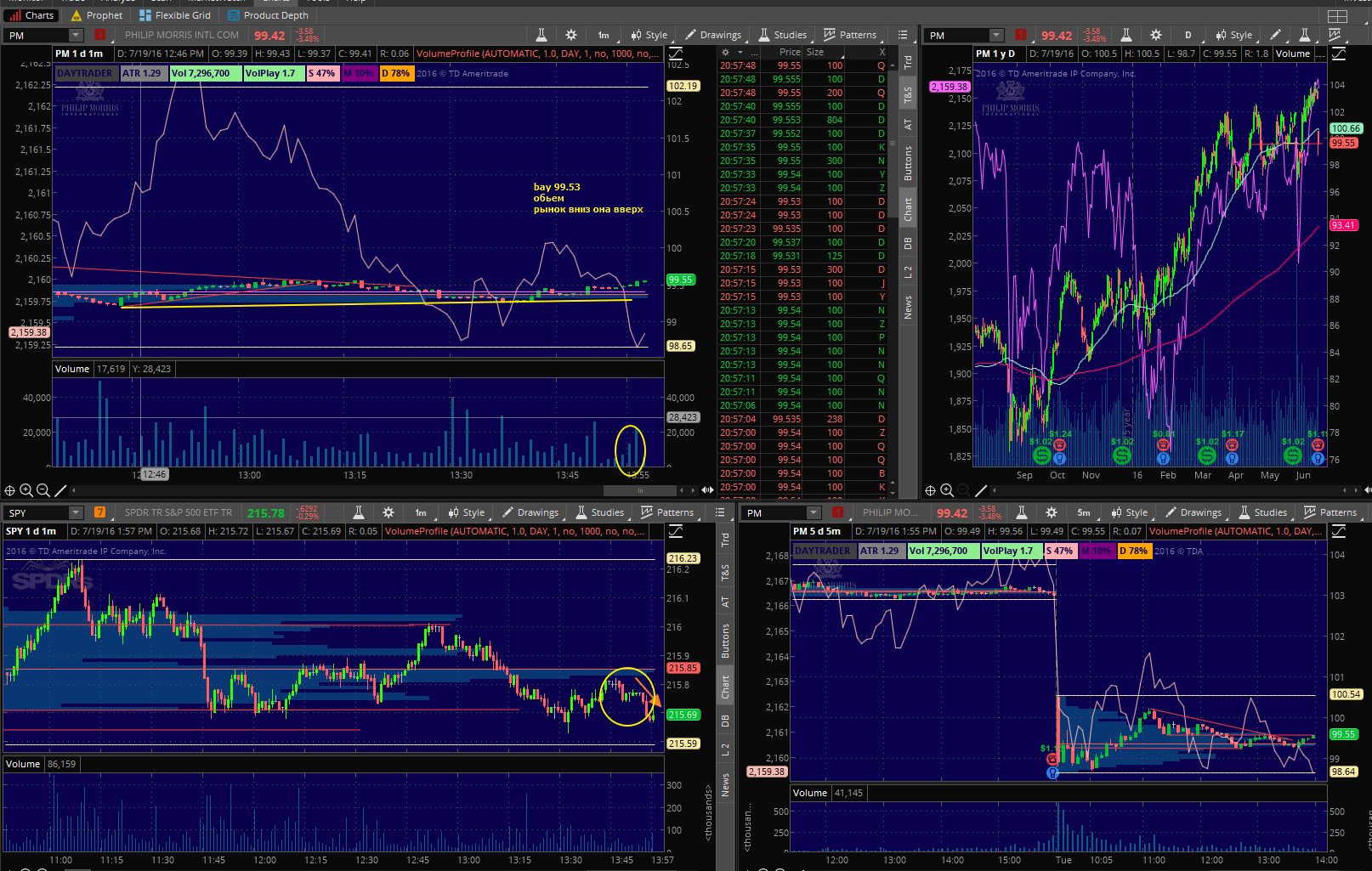
Task: Click price axis scale icon on PM 1m chart
Action: click(x=676, y=54)
